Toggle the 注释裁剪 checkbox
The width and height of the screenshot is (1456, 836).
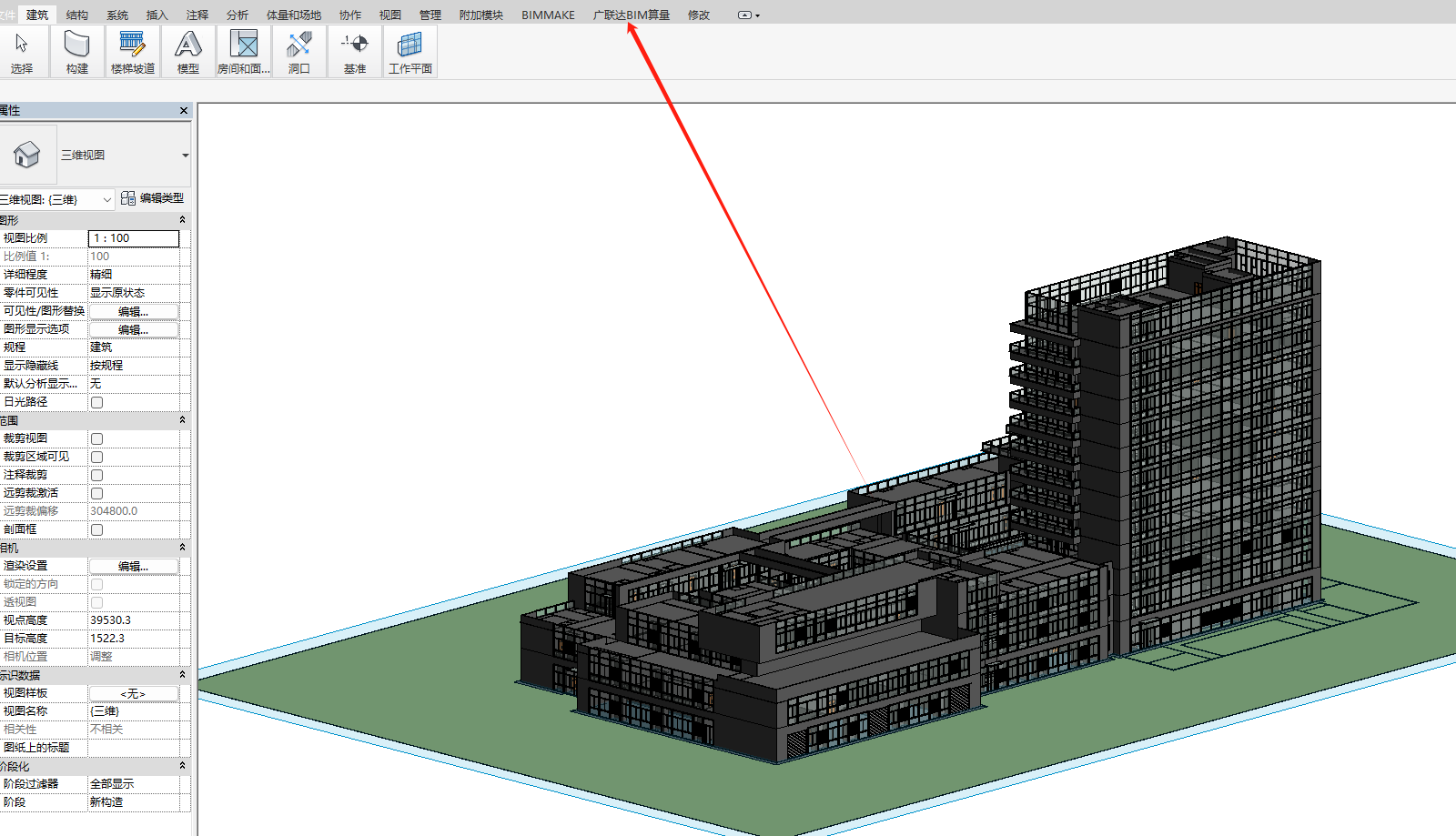pyautogui.click(x=97, y=475)
